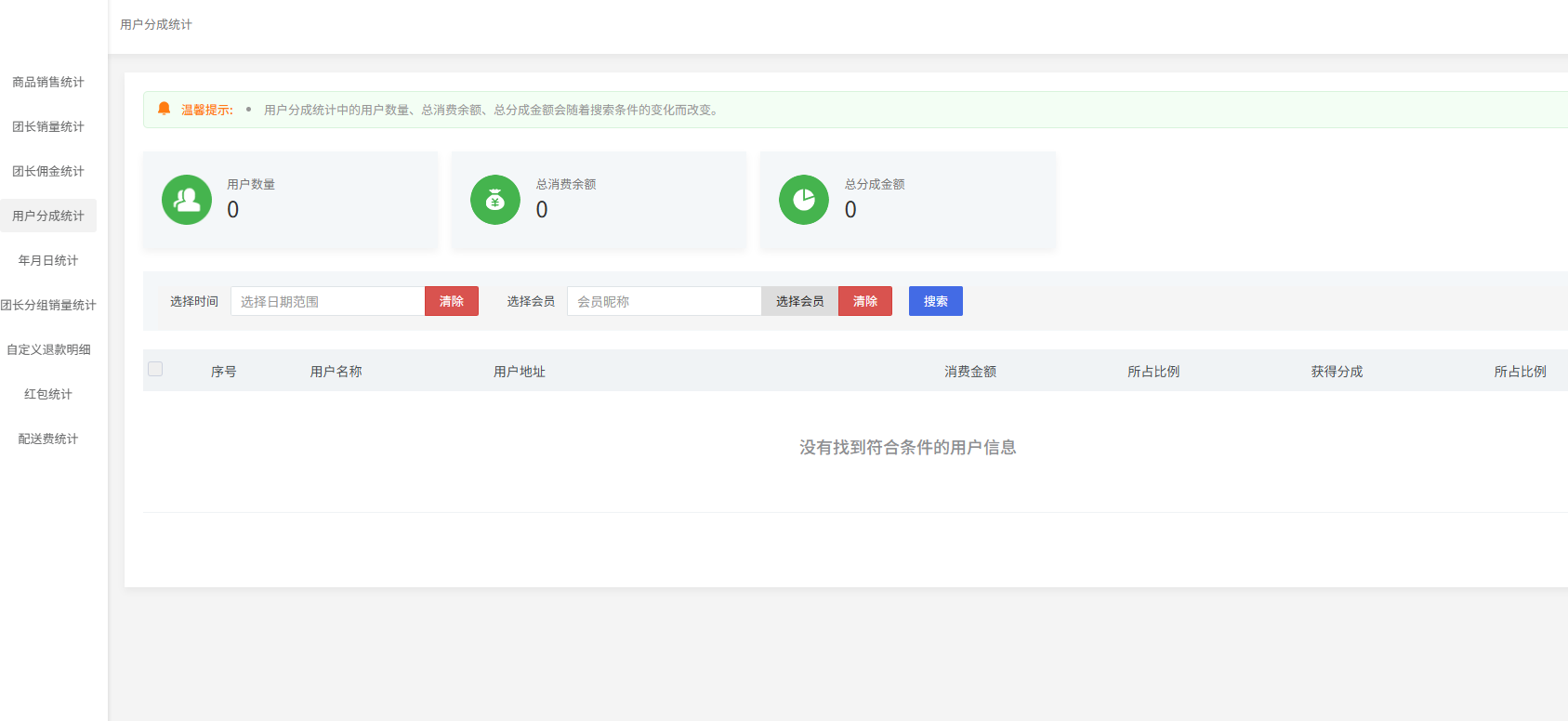The image size is (1568, 721).
Task: Click the money bag total consumption icon
Action: [495, 200]
